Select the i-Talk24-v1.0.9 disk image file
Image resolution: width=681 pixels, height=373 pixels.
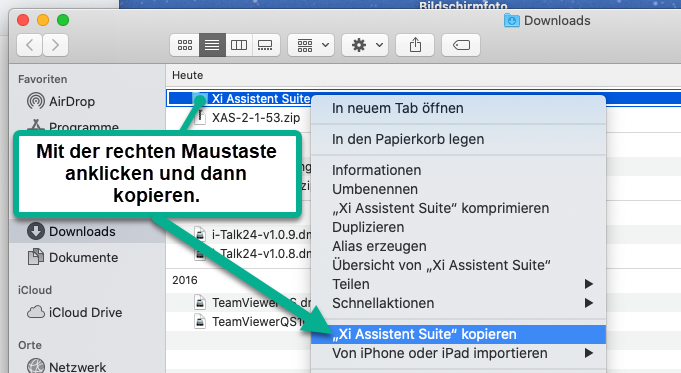tap(261, 234)
